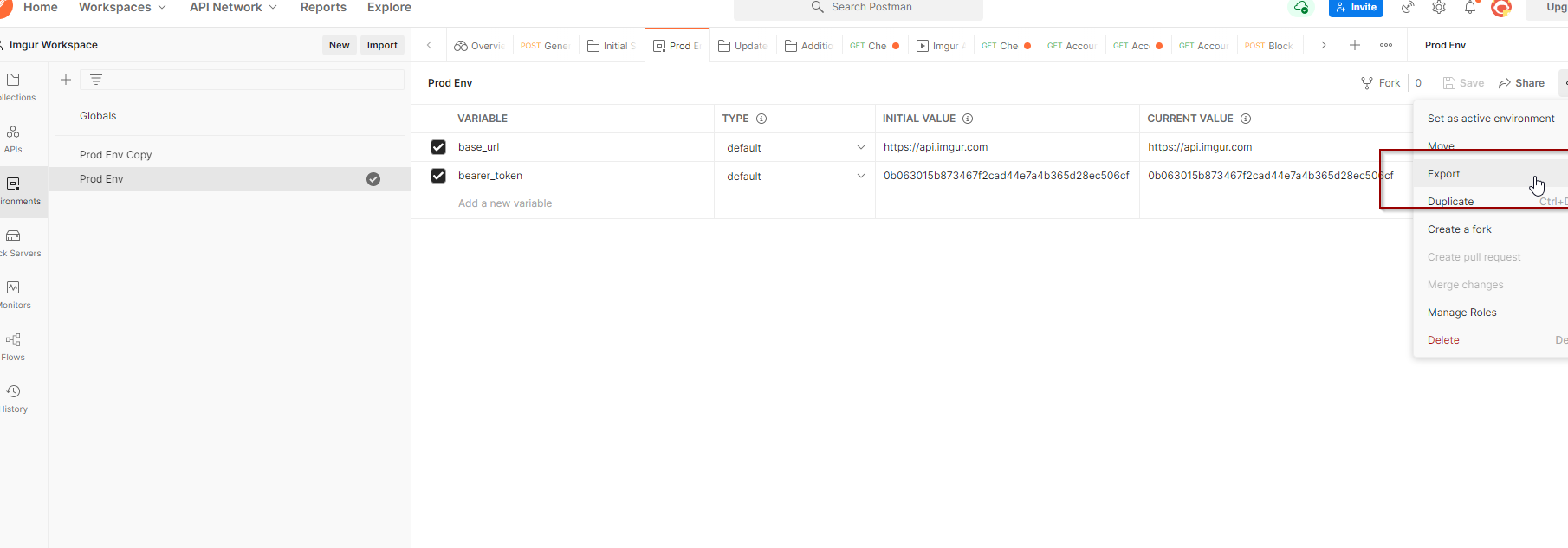Go to Home in top navigation
This screenshot has width=1568, height=548.
[41, 7]
